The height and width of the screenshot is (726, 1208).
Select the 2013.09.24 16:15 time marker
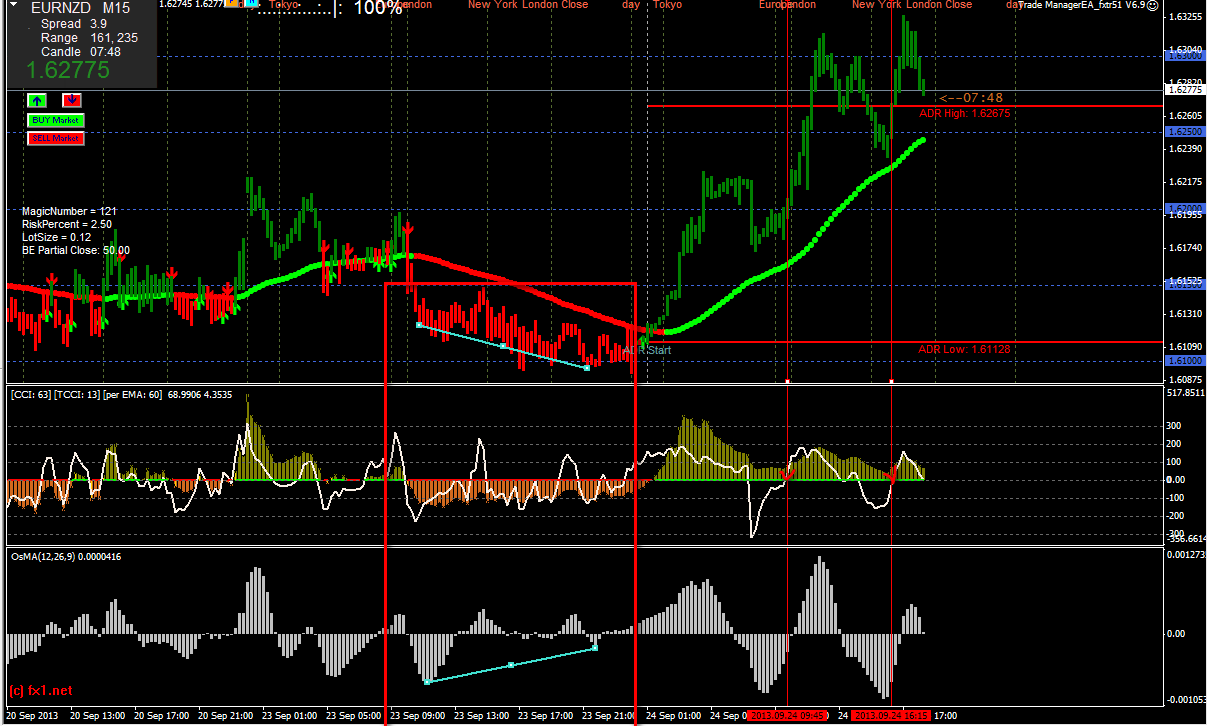pos(892,716)
